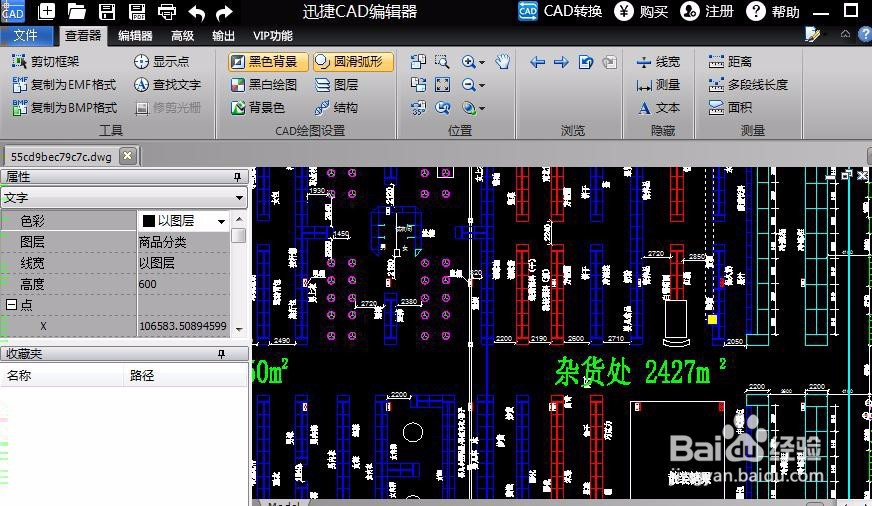This screenshot has height=506, width=872.
Task: Open the 查找文字 search tool
Action: tap(167, 85)
